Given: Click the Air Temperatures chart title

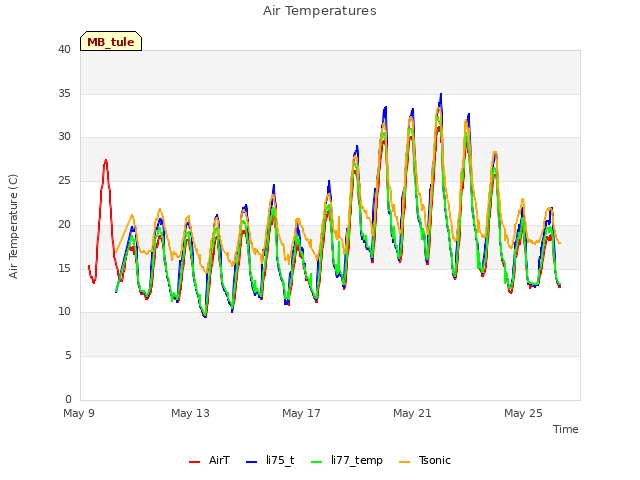Looking at the screenshot, I should pos(320,11).
